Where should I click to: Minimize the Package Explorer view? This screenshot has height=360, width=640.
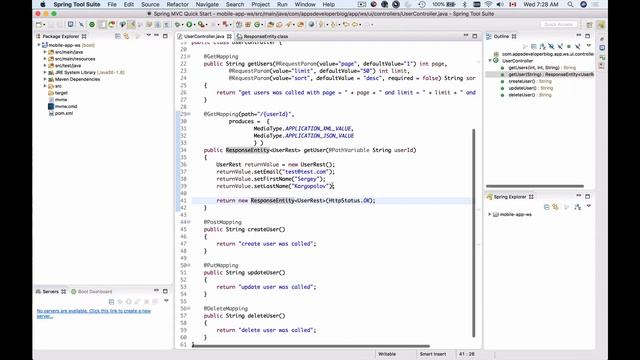pyautogui.click(x=156, y=36)
